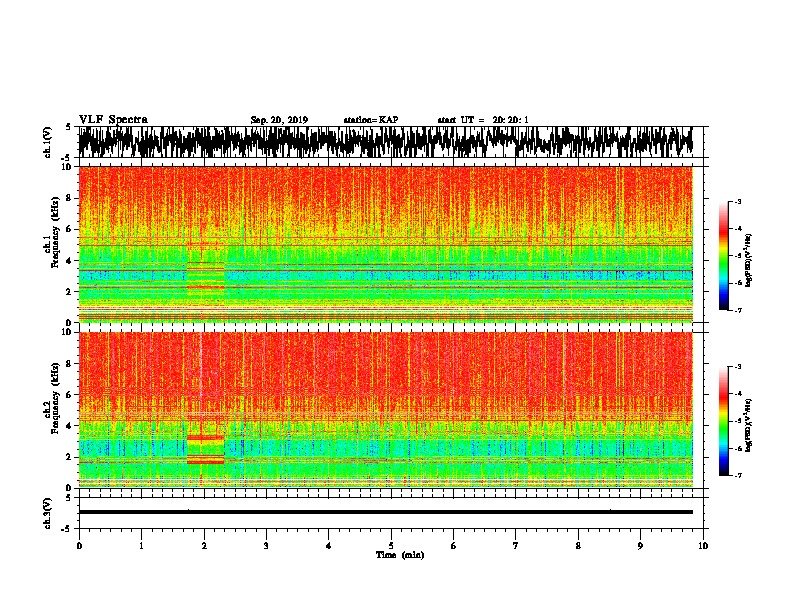Click the 'ch.3(V)' axis label
Image resolution: width=792 pixels, height=612 pixels.
pyautogui.click(x=47, y=513)
